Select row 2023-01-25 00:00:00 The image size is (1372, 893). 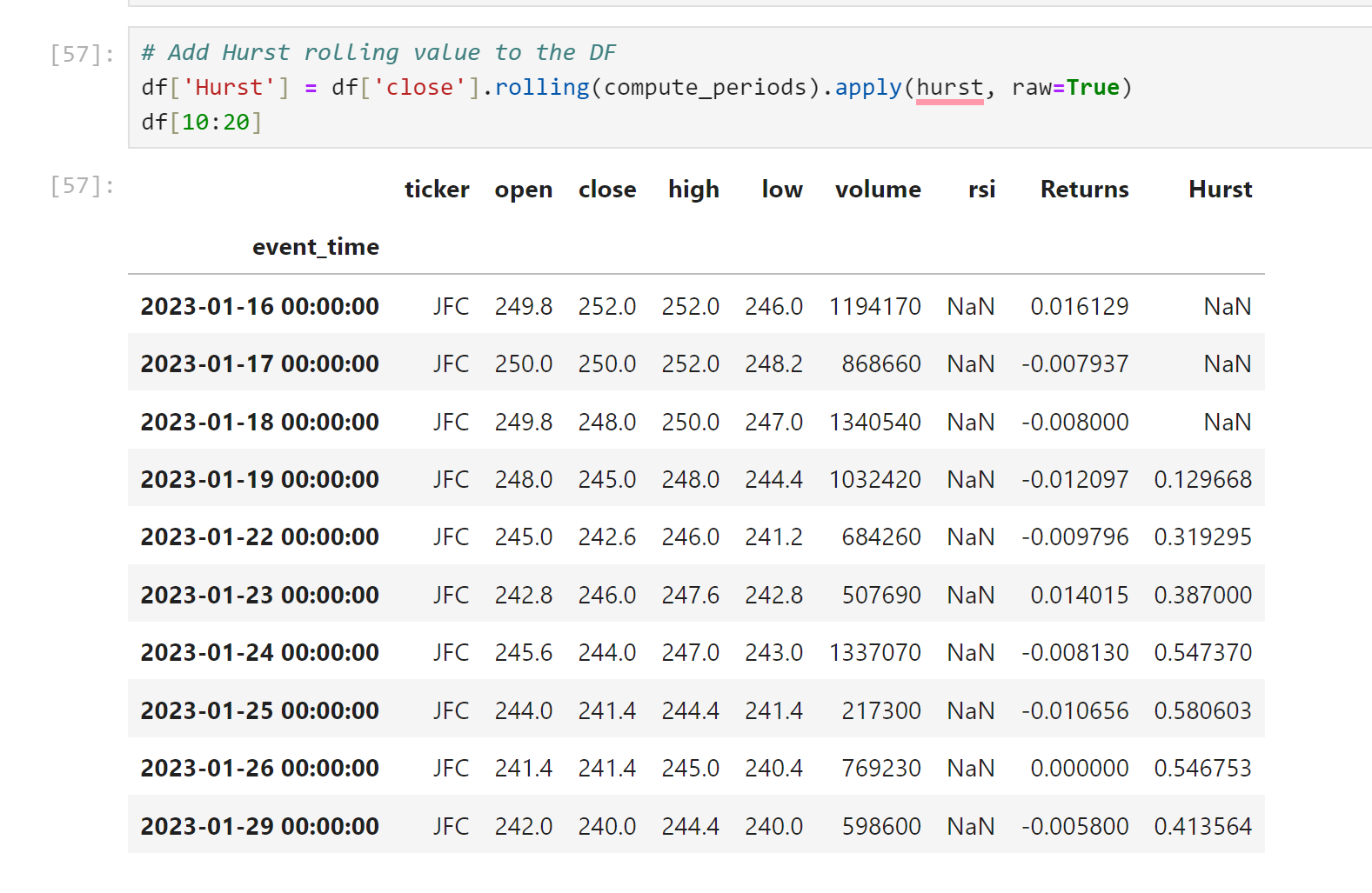pyautogui.click(x=696, y=710)
